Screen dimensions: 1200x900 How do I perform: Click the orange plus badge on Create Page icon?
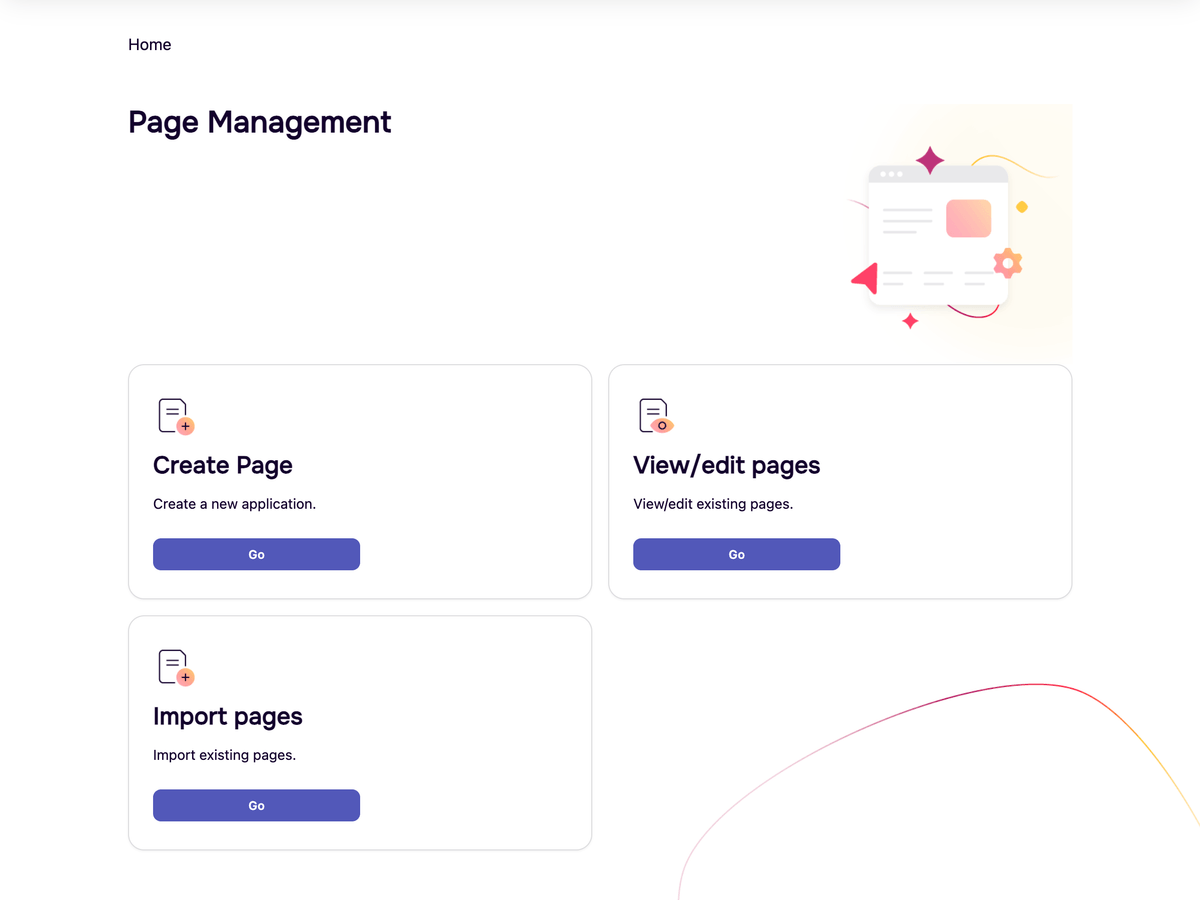pos(184,426)
